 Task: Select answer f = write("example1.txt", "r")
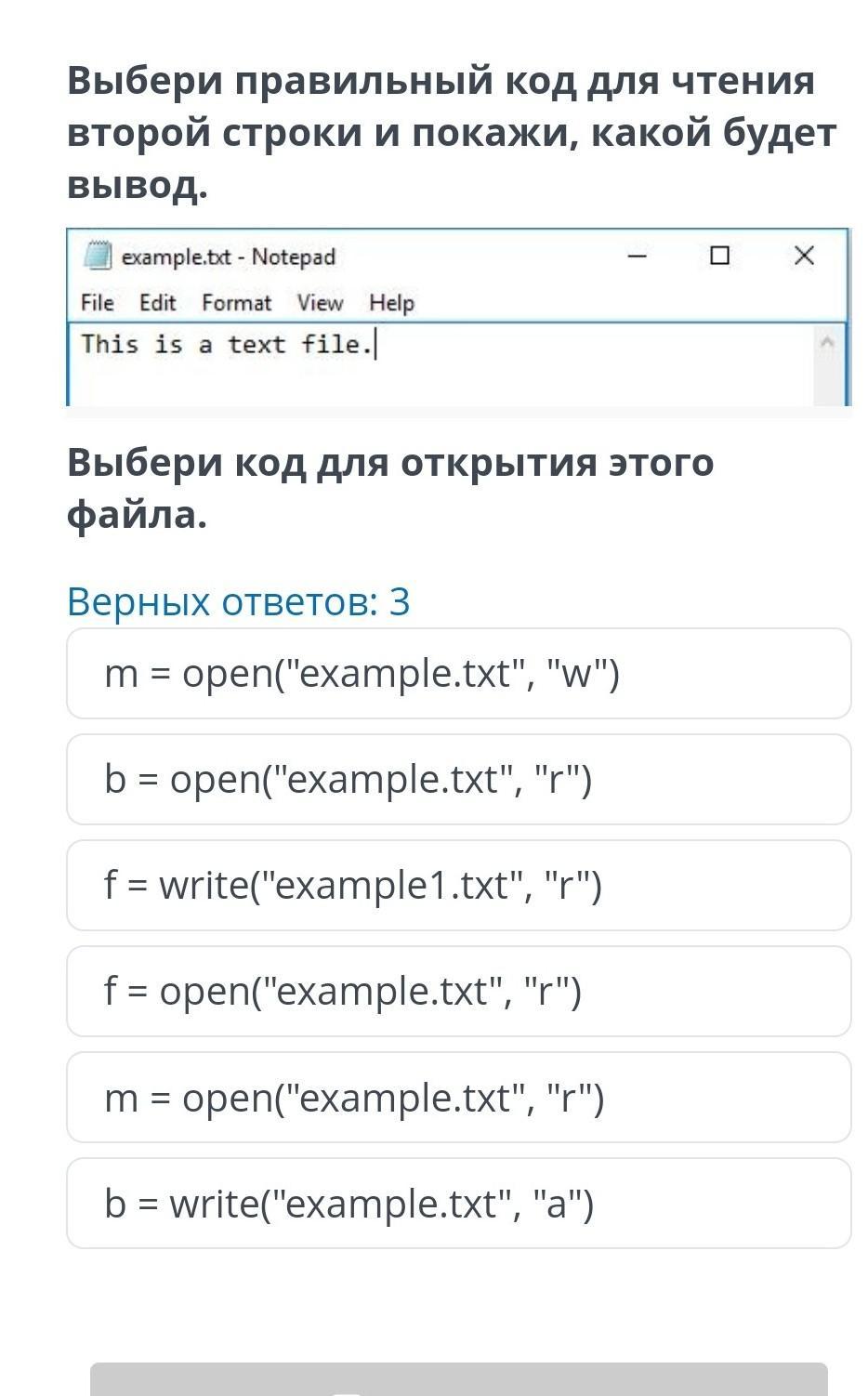459,886
